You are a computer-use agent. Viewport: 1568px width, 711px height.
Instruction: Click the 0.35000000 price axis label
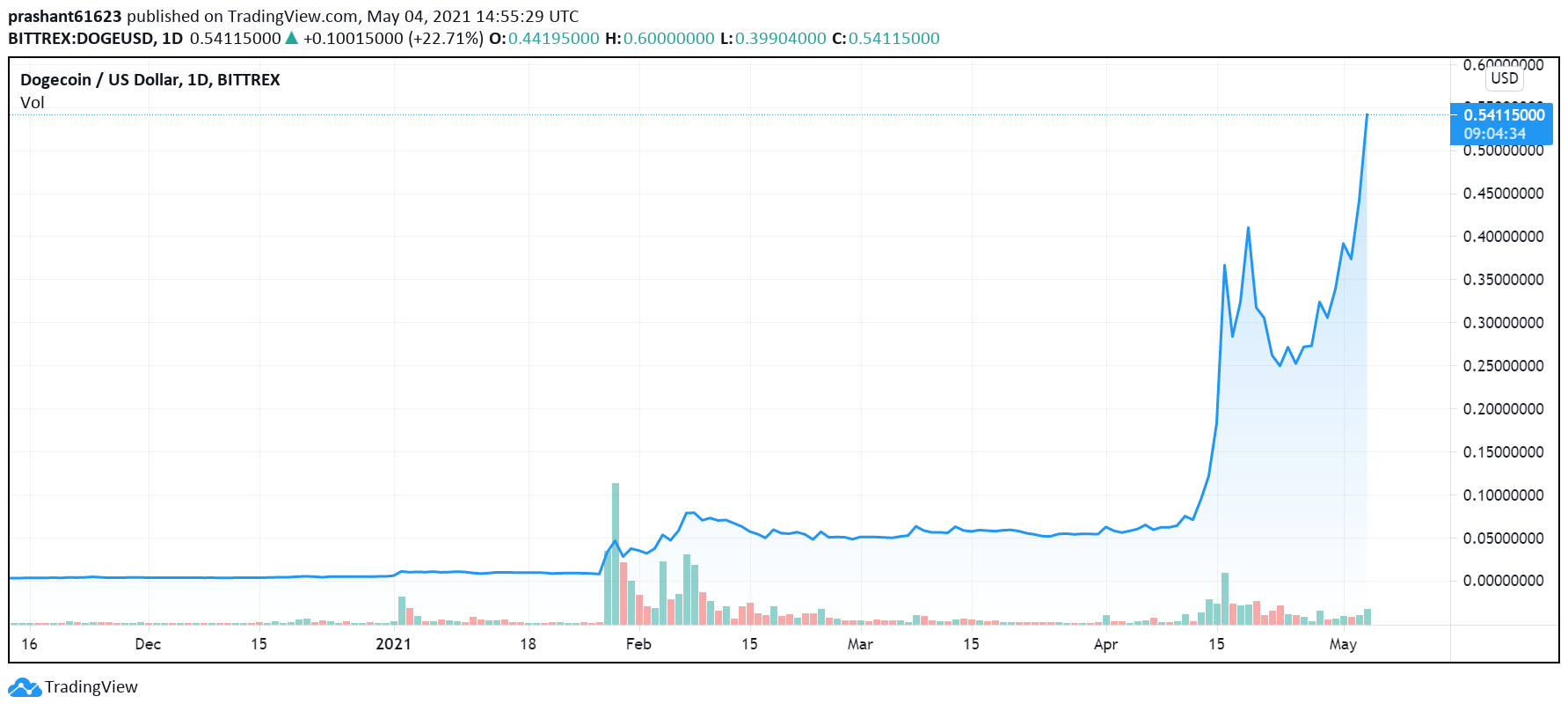1504,280
